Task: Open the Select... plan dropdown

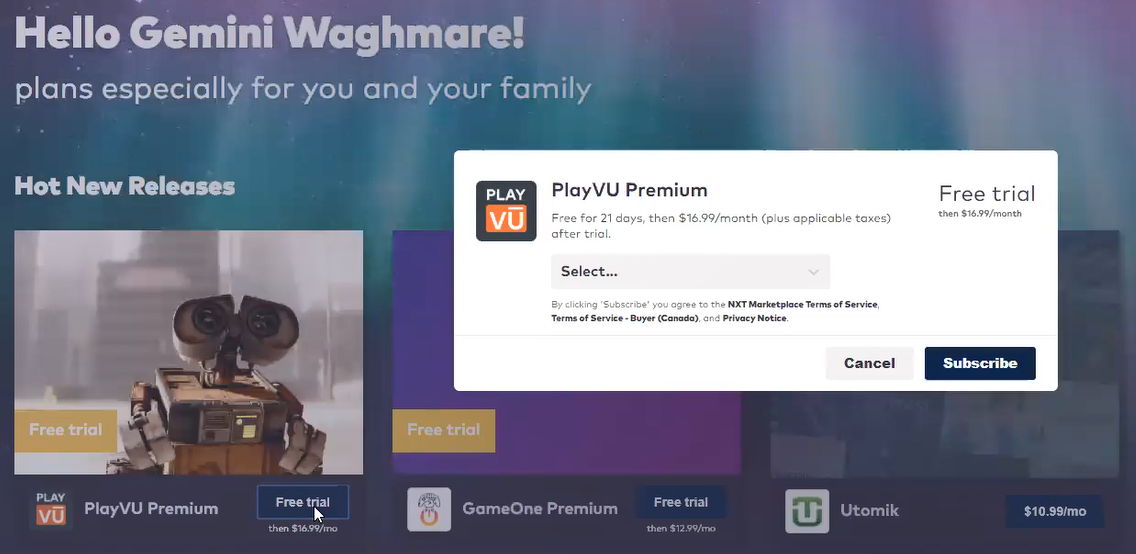Action: [x=690, y=272]
